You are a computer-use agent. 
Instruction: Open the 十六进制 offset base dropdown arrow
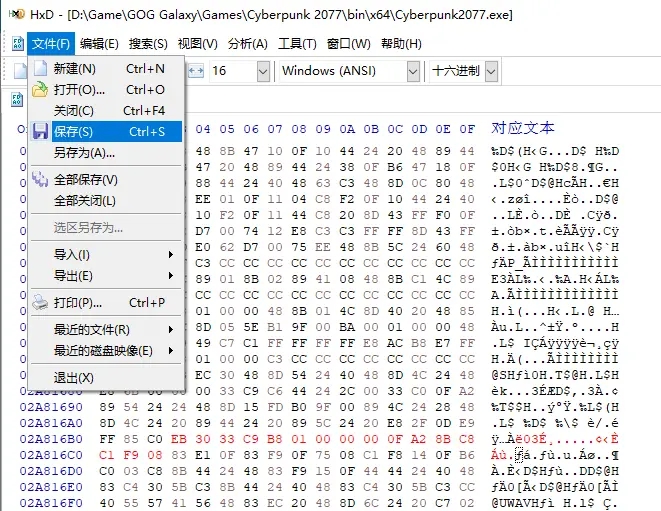491,71
